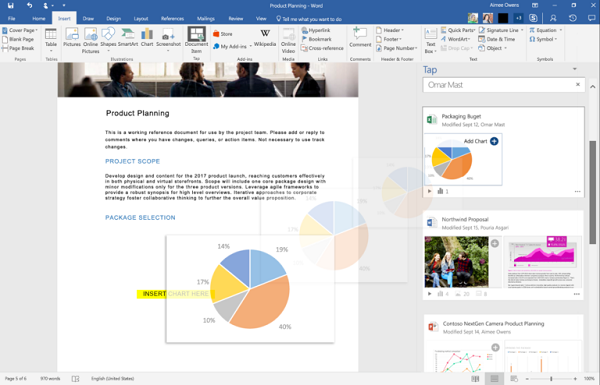Expand the Tap pane options arrow
The width and height of the screenshot is (600, 385).
coord(574,69)
